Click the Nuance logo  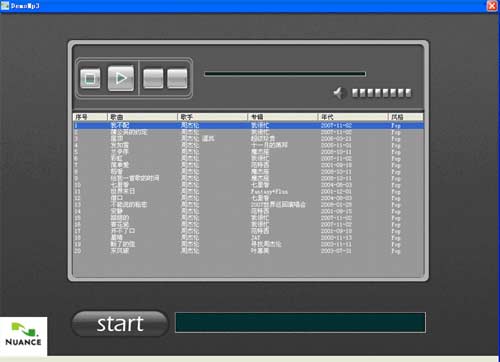click(23, 336)
